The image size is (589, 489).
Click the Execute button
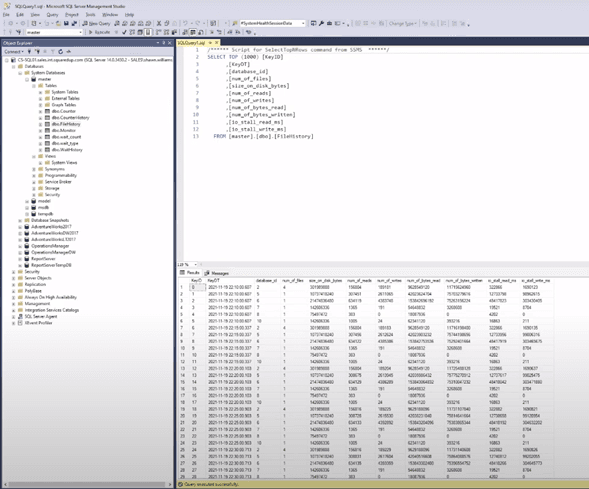[x=100, y=32]
